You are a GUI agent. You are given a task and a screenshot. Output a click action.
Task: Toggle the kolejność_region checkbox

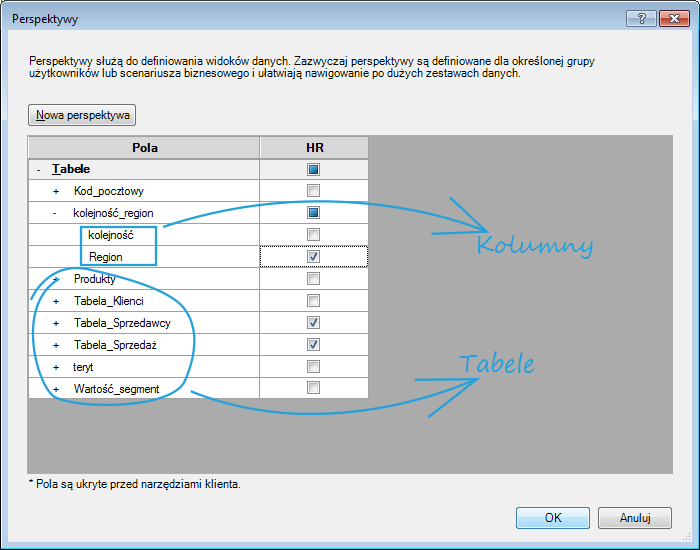[314, 213]
